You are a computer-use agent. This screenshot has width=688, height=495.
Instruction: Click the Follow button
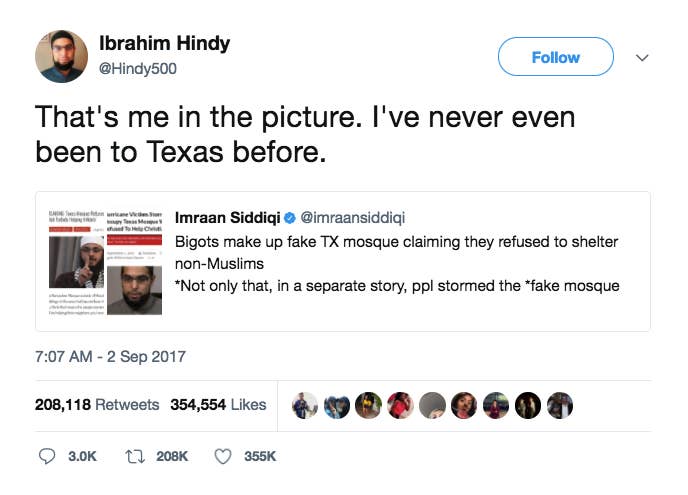[x=555, y=57]
